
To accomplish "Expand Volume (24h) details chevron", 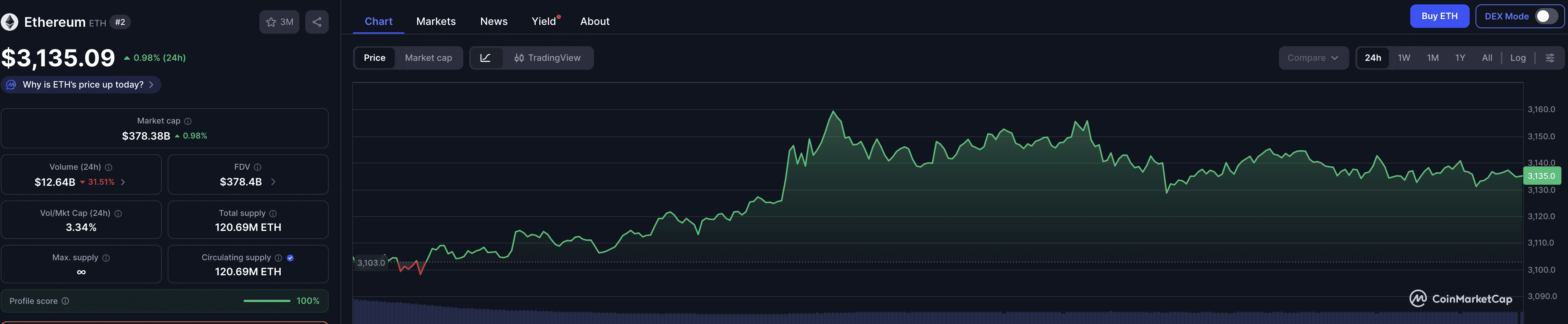I will [123, 182].
